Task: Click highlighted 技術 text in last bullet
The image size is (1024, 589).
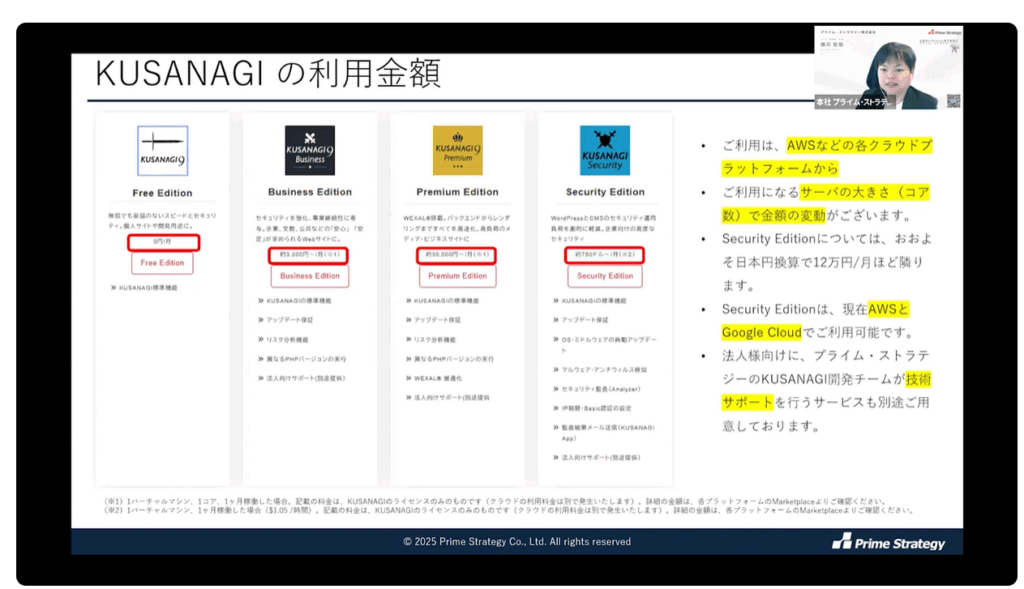Action: point(918,379)
